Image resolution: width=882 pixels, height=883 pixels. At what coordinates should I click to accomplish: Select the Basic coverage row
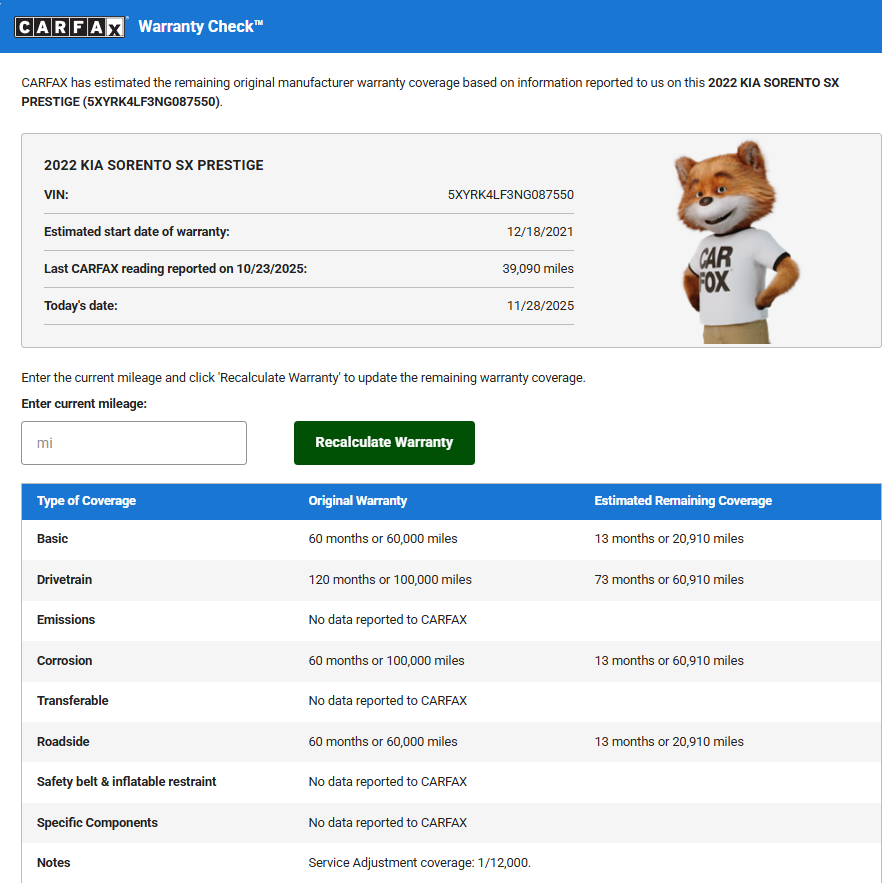(451, 539)
